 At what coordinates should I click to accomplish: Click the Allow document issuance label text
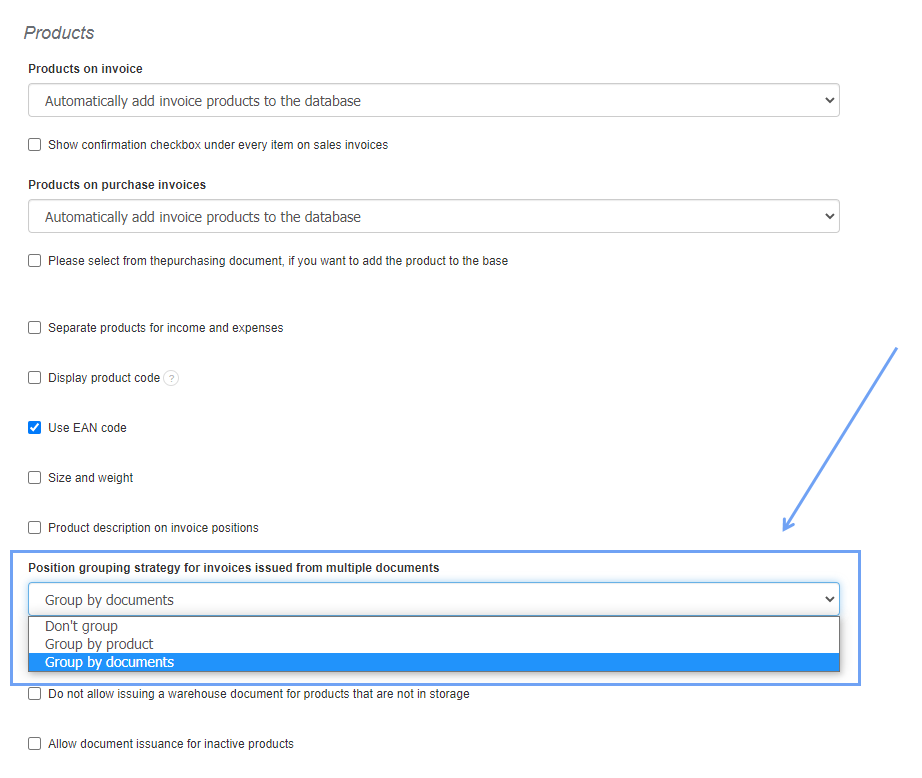point(170,744)
